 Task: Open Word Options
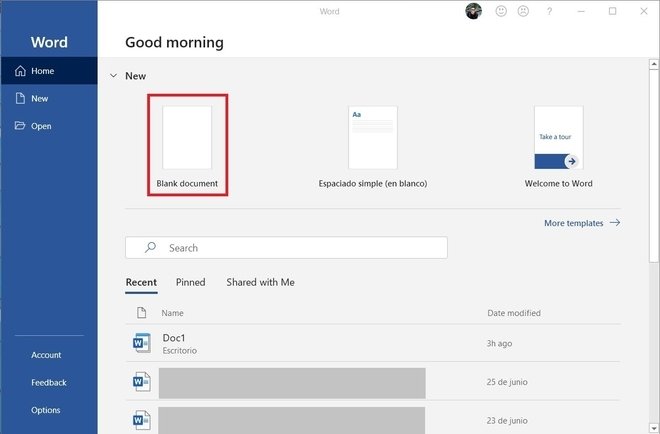coord(45,410)
